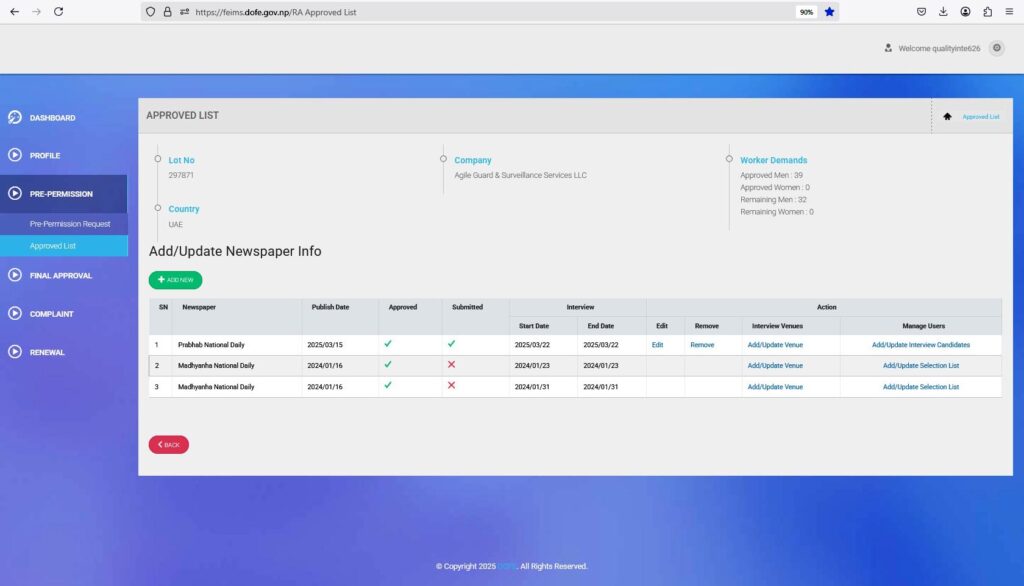This screenshot has width=1024, height=586.
Task: Open browser downloads icon
Action: [943, 12]
